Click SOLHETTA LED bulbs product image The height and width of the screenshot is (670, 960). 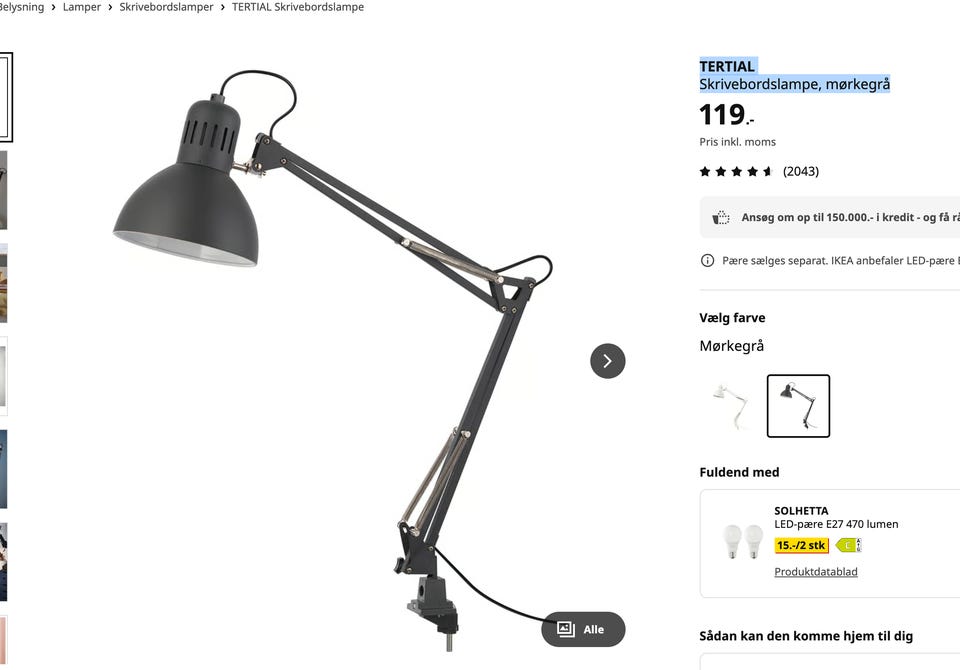(x=743, y=541)
